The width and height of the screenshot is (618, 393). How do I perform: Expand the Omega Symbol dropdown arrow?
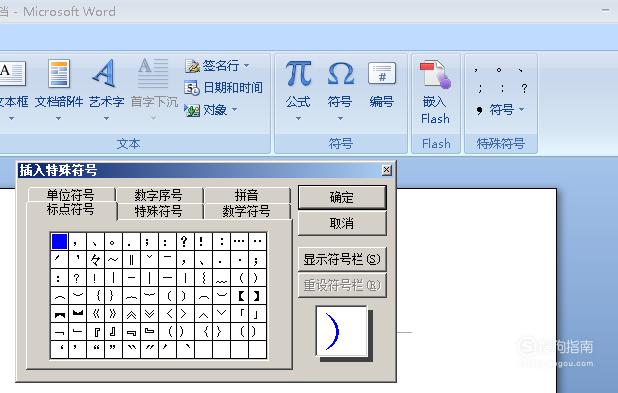point(340,118)
